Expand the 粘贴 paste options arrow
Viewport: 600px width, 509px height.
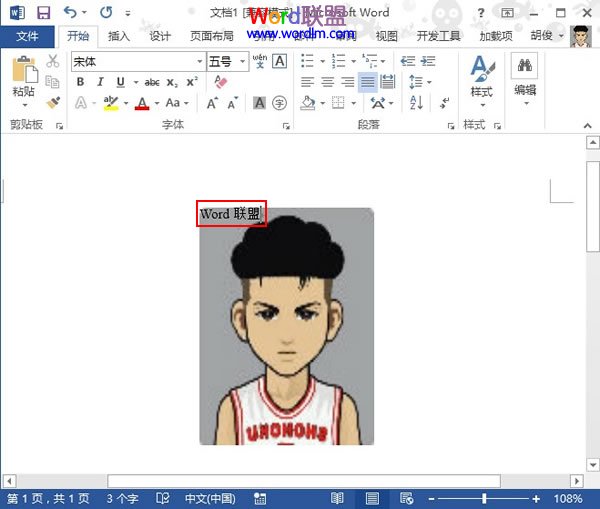tap(23, 104)
